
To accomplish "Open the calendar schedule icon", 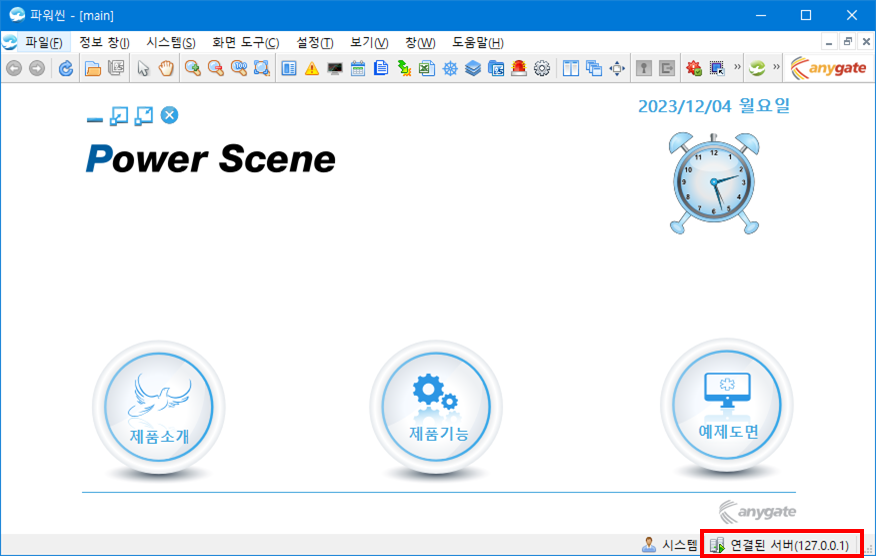I will point(358,68).
